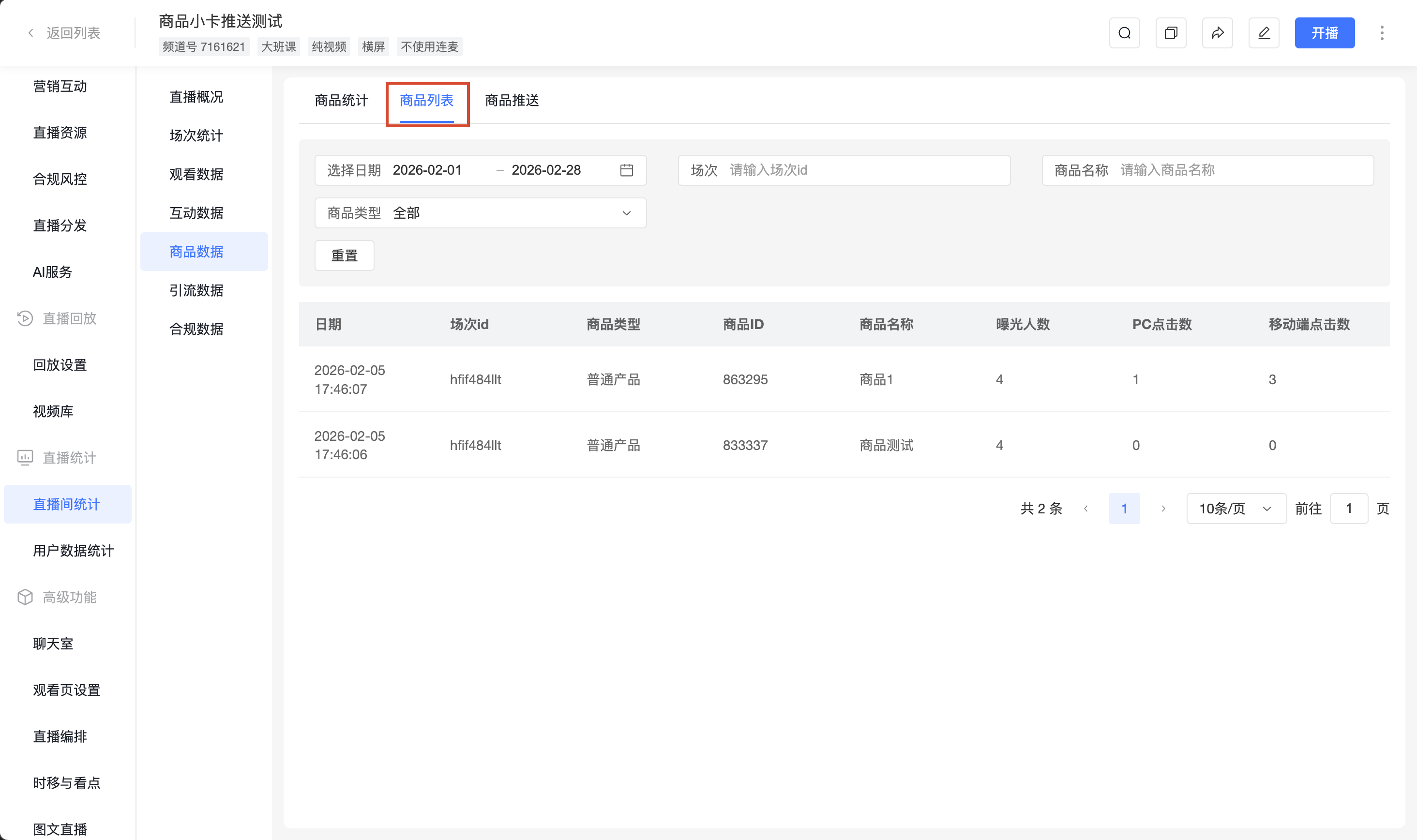Open 直播编排 in the sidebar
This screenshot has height=840, width=1417.
(67, 736)
